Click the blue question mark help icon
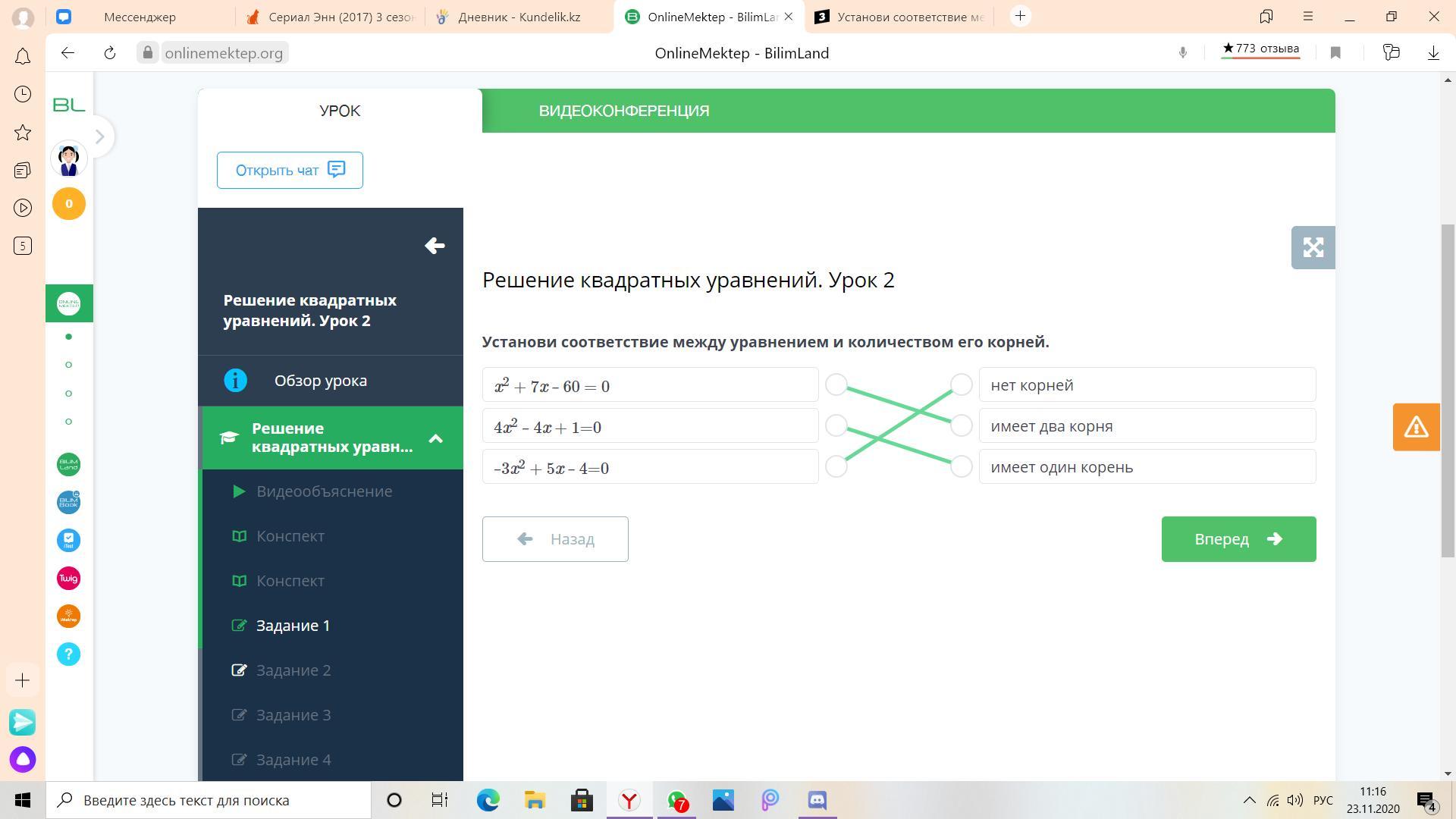This screenshot has height=819, width=1456. pyautogui.click(x=68, y=654)
